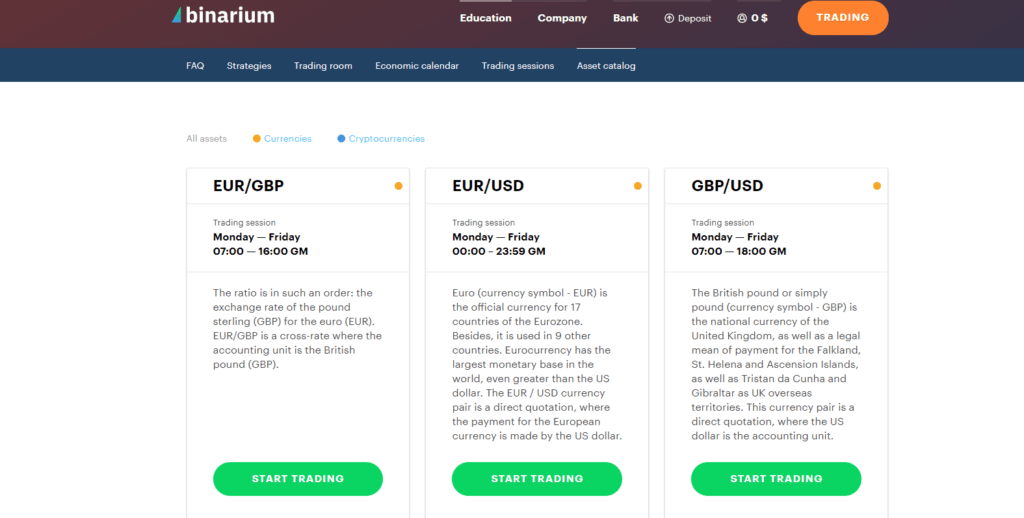Open the Bank menu

click(626, 18)
